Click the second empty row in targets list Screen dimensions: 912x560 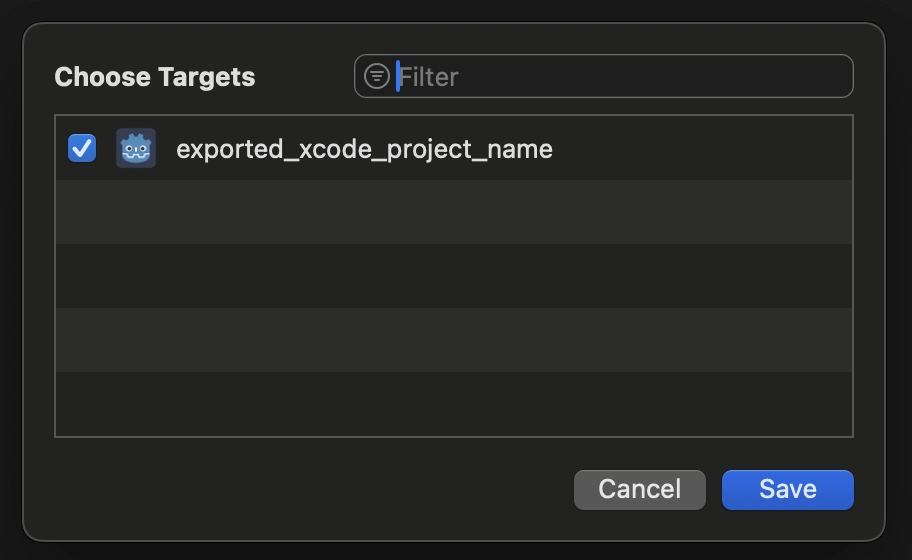point(454,276)
